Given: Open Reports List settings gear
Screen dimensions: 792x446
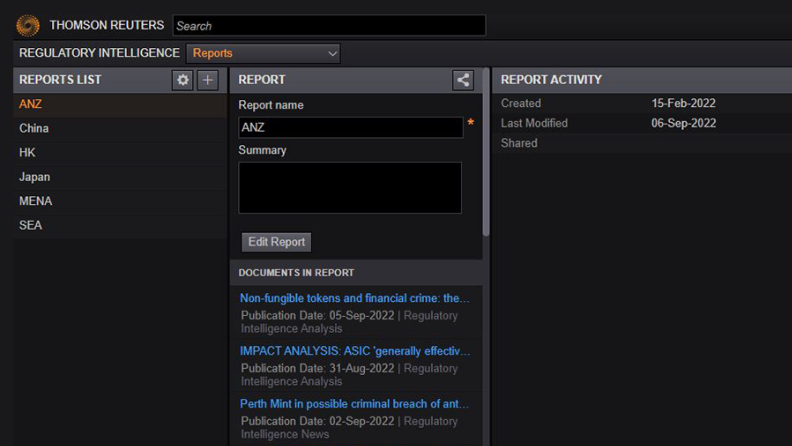Looking at the screenshot, I should [x=182, y=80].
